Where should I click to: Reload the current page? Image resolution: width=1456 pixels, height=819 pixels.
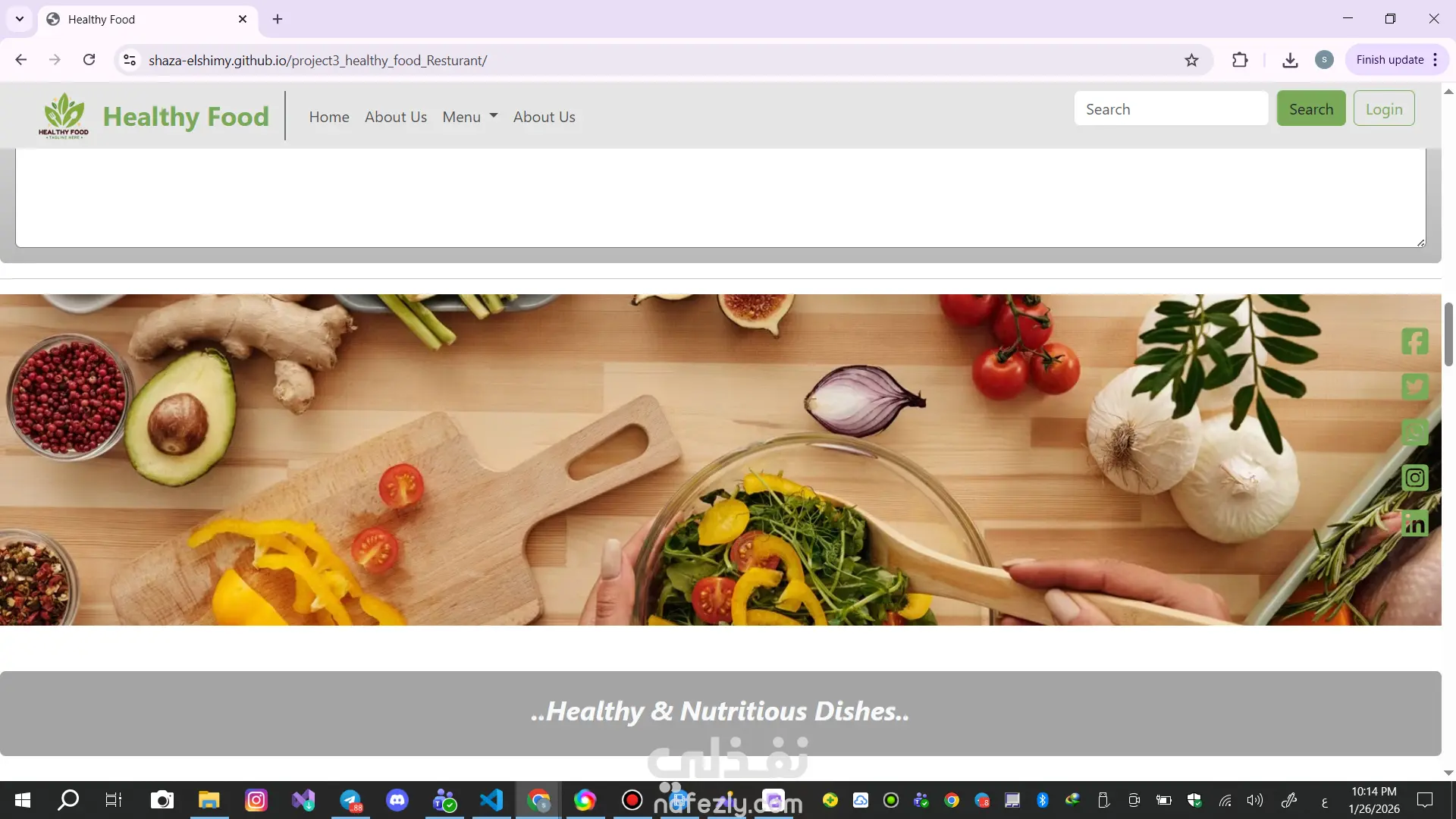[89, 60]
